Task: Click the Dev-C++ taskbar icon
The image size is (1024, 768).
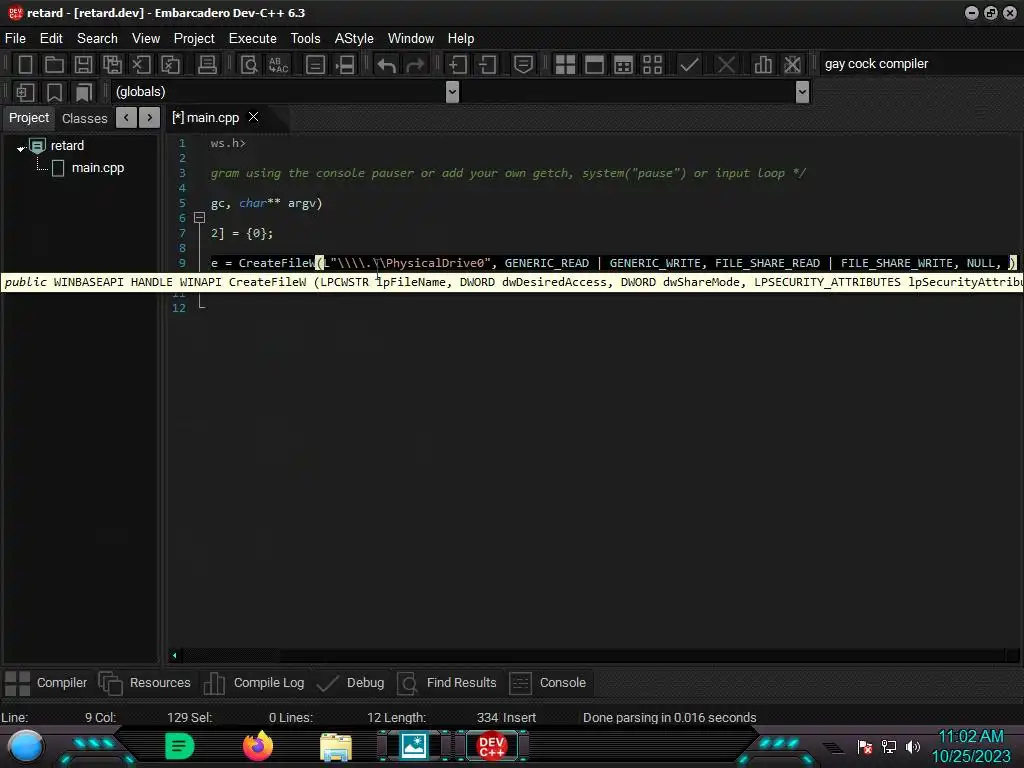Action: pos(492,746)
